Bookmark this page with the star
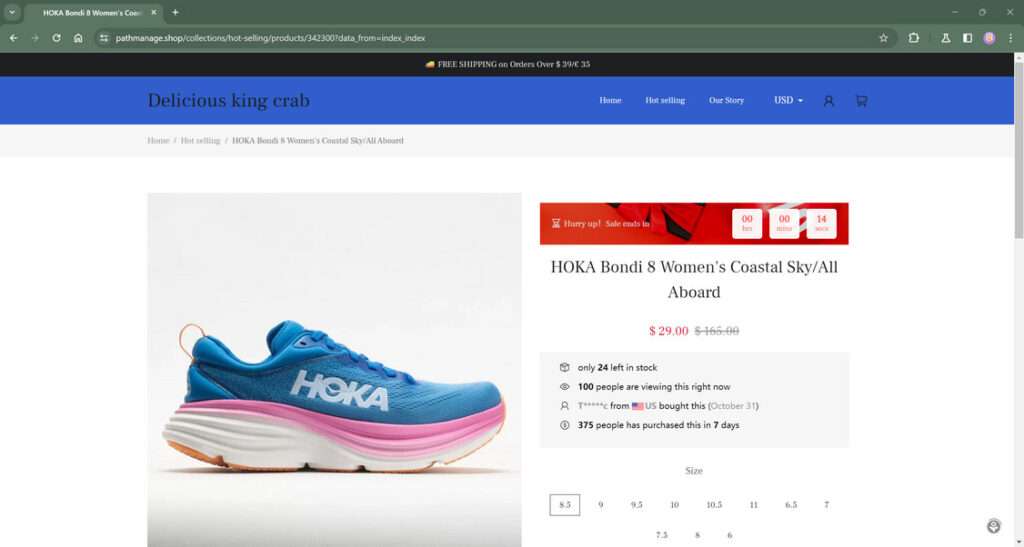This screenshot has height=547, width=1024. (883, 38)
